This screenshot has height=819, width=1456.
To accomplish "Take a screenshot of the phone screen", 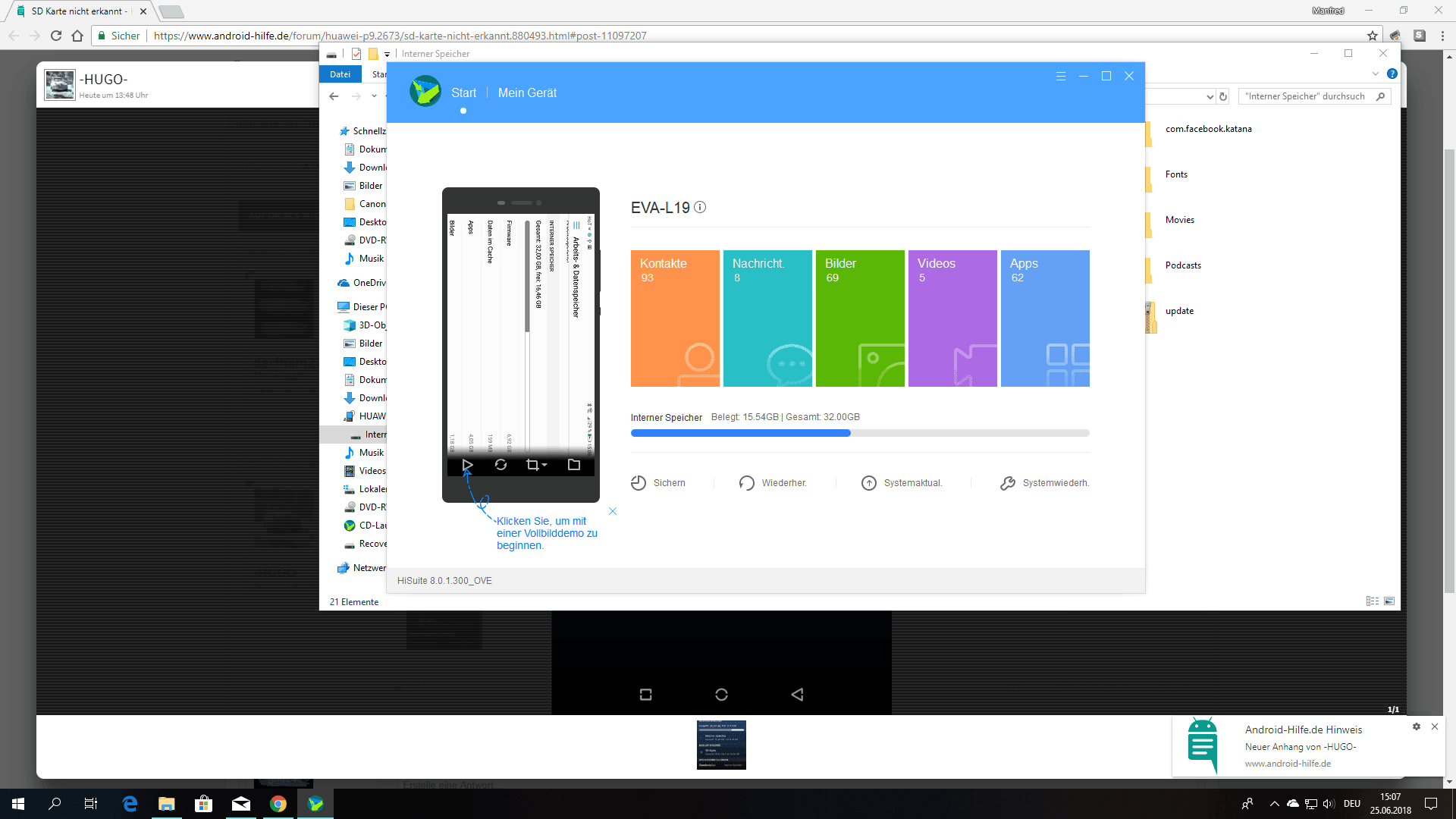I will tap(532, 465).
